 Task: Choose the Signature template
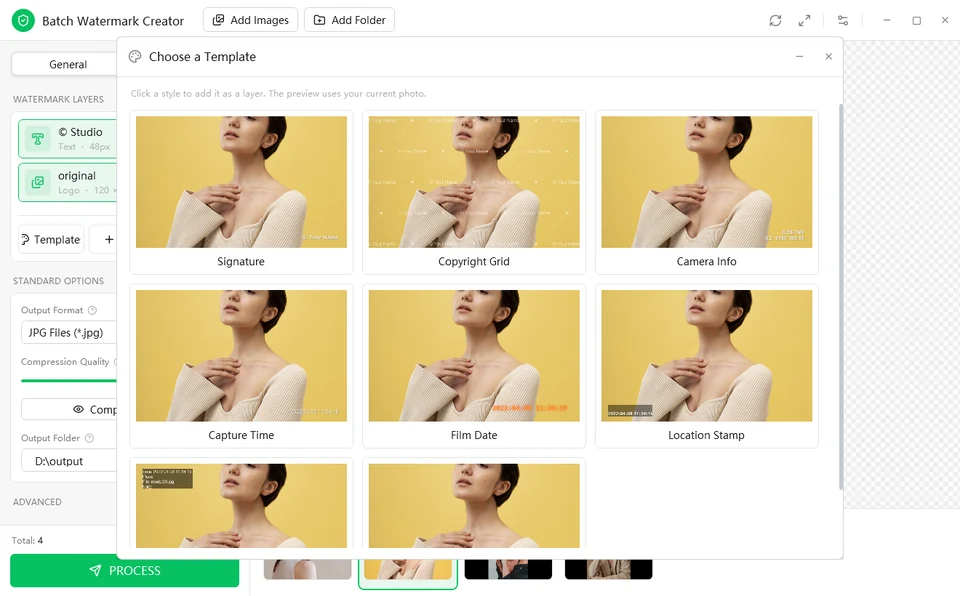click(x=241, y=192)
